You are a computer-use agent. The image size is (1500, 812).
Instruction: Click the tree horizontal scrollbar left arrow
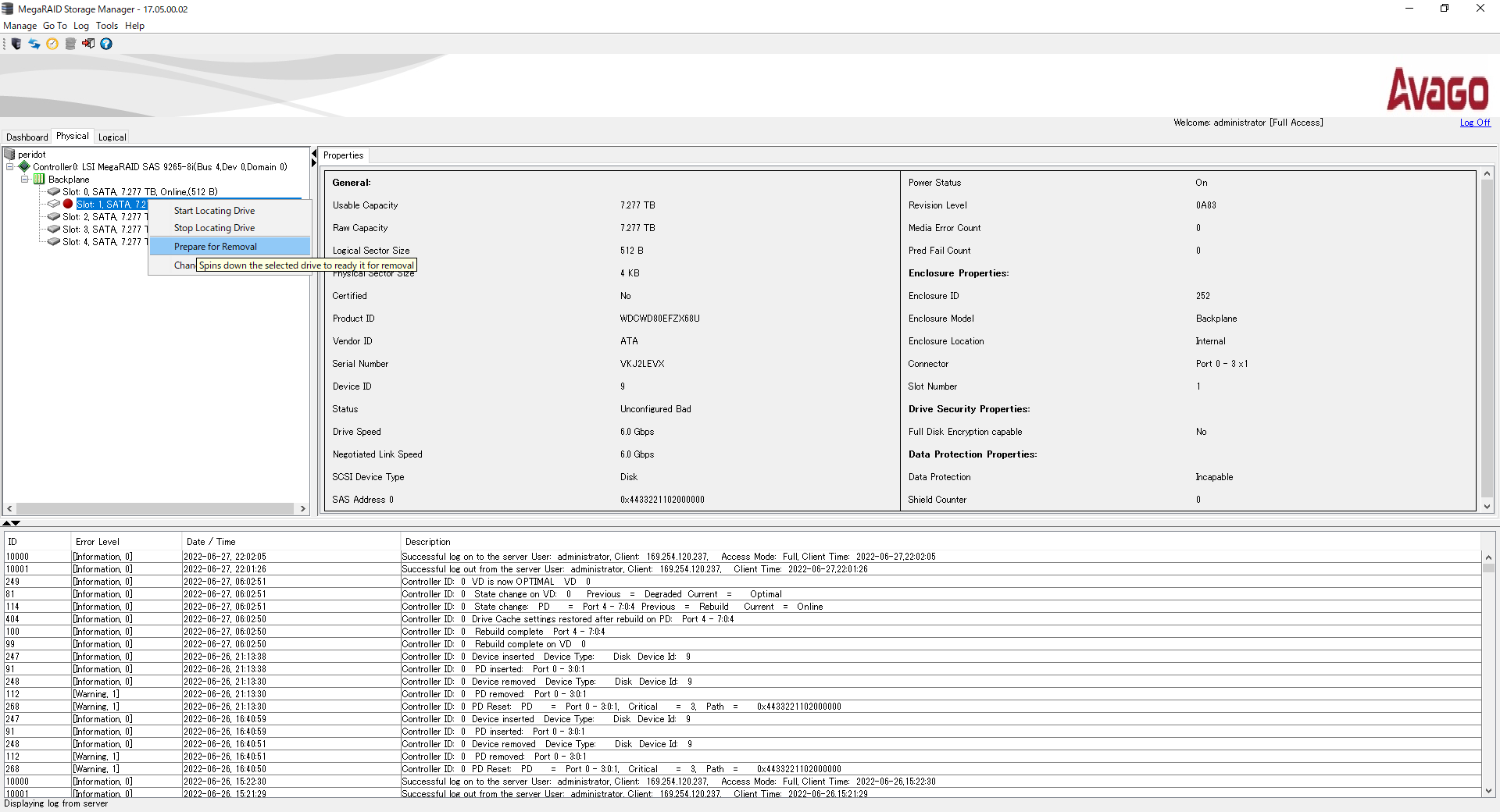(x=9, y=508)
